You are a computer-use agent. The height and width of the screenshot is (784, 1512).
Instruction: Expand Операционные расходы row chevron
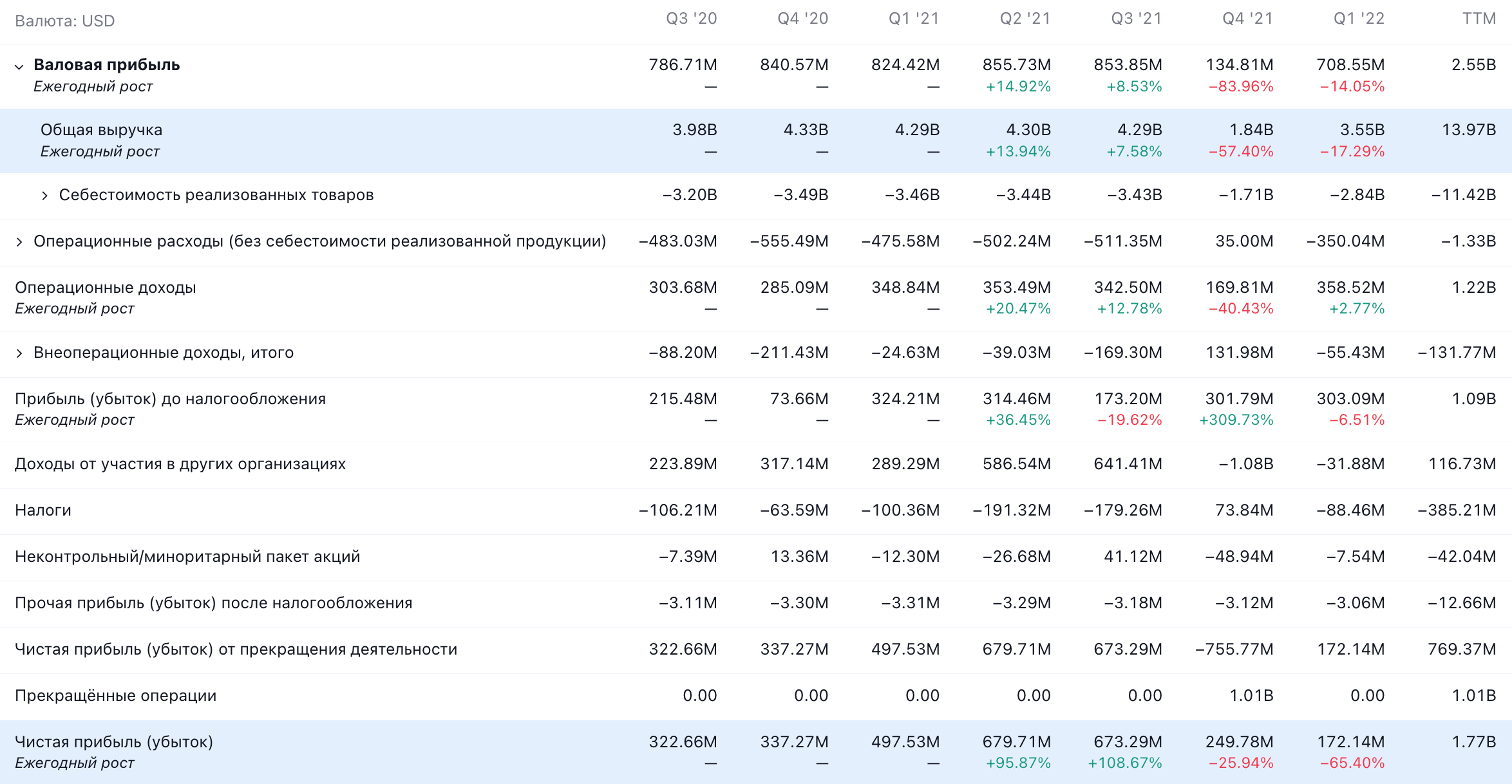coord(19,242)
